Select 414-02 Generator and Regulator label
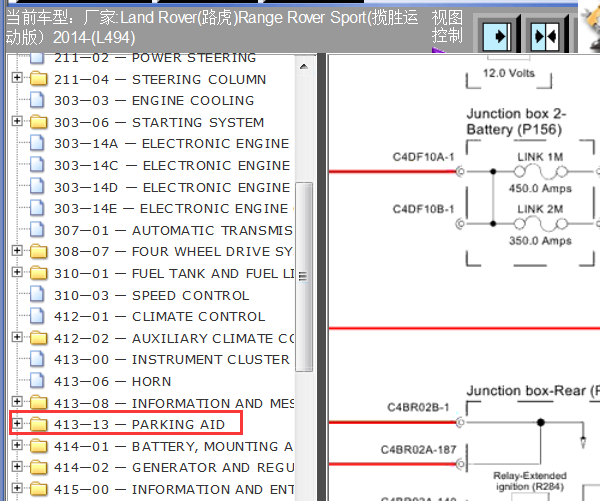The image size is (600, 501). [x=174, y=468]
